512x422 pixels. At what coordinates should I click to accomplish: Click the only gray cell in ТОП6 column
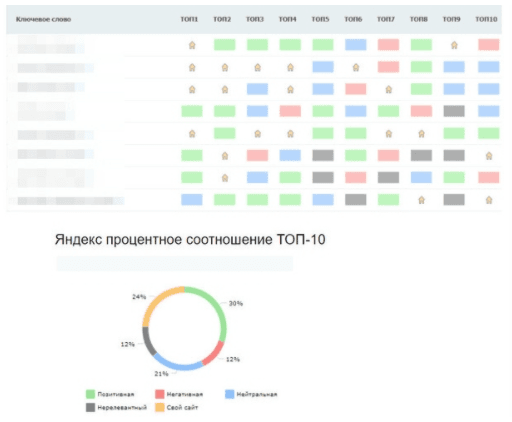click(x=356, y=200)
